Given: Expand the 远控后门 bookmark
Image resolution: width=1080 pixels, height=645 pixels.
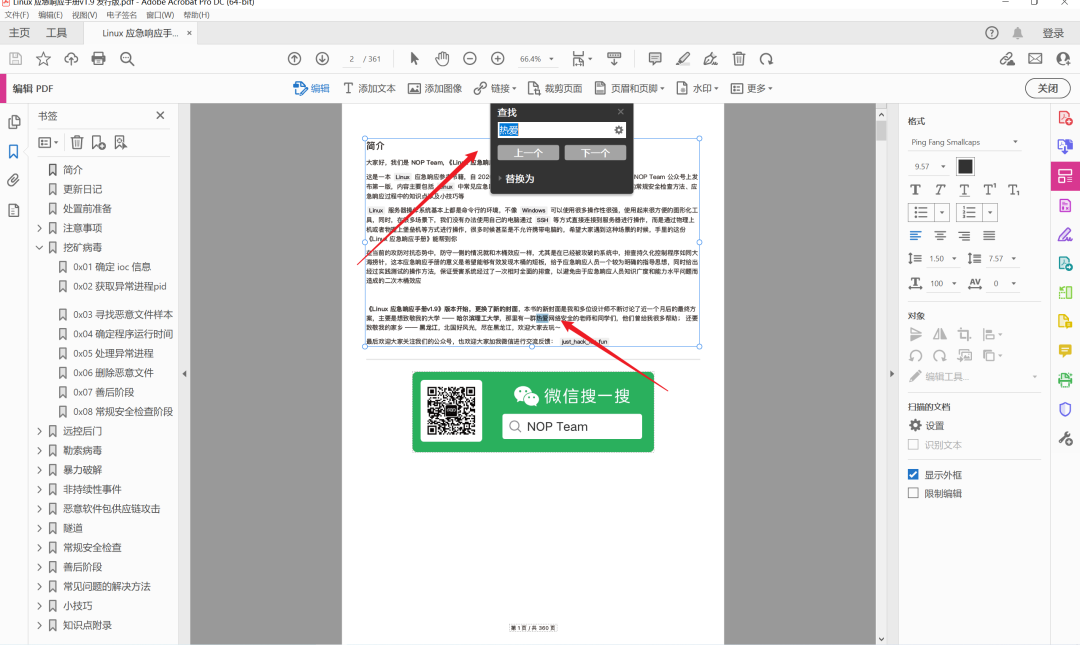Looking at the screenshot, I should coord(39,431).
